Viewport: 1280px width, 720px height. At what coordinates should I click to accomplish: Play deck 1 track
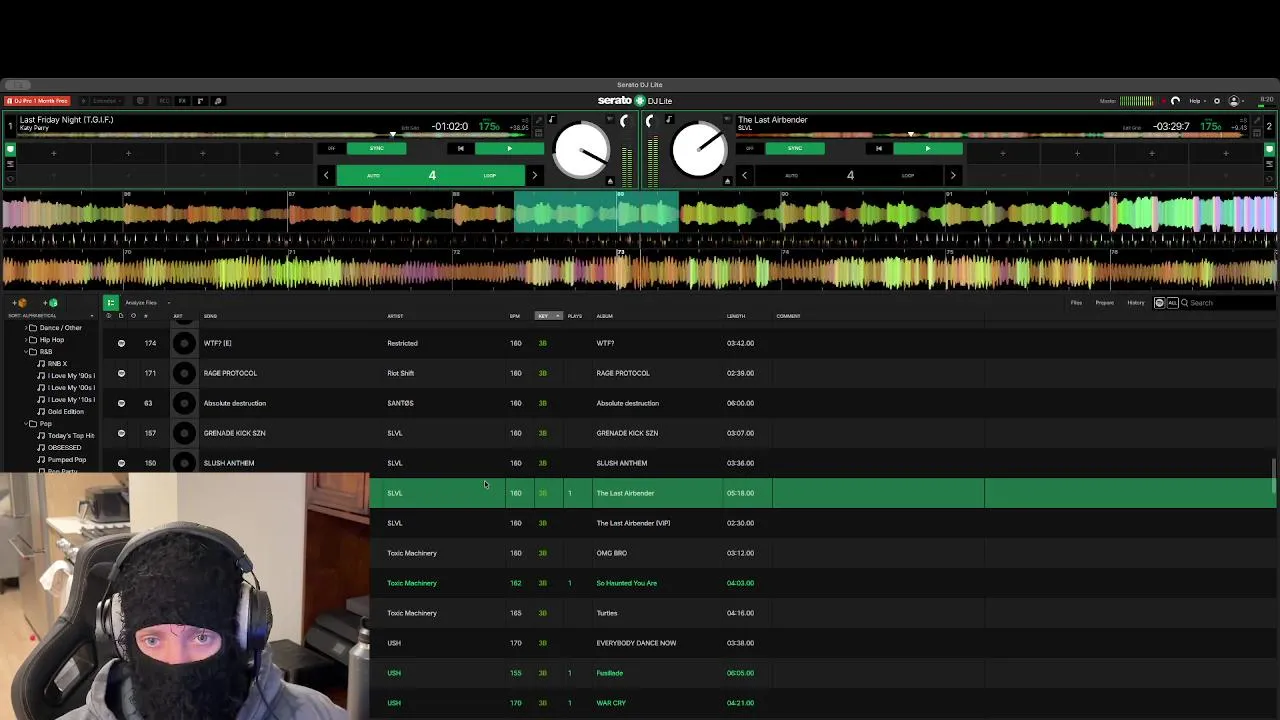[509, 148]
